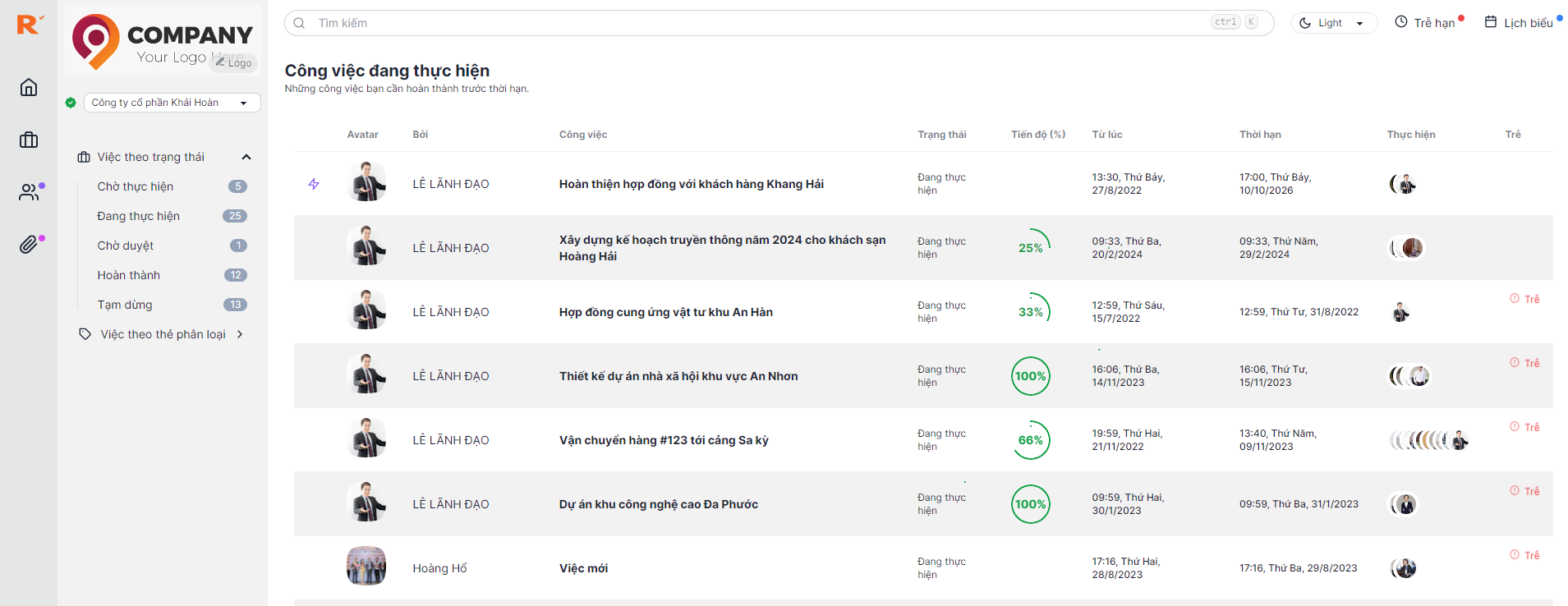1568x606 pixels.
Task: Select Chờ thực hiện in sidebar
Action: 136,186
